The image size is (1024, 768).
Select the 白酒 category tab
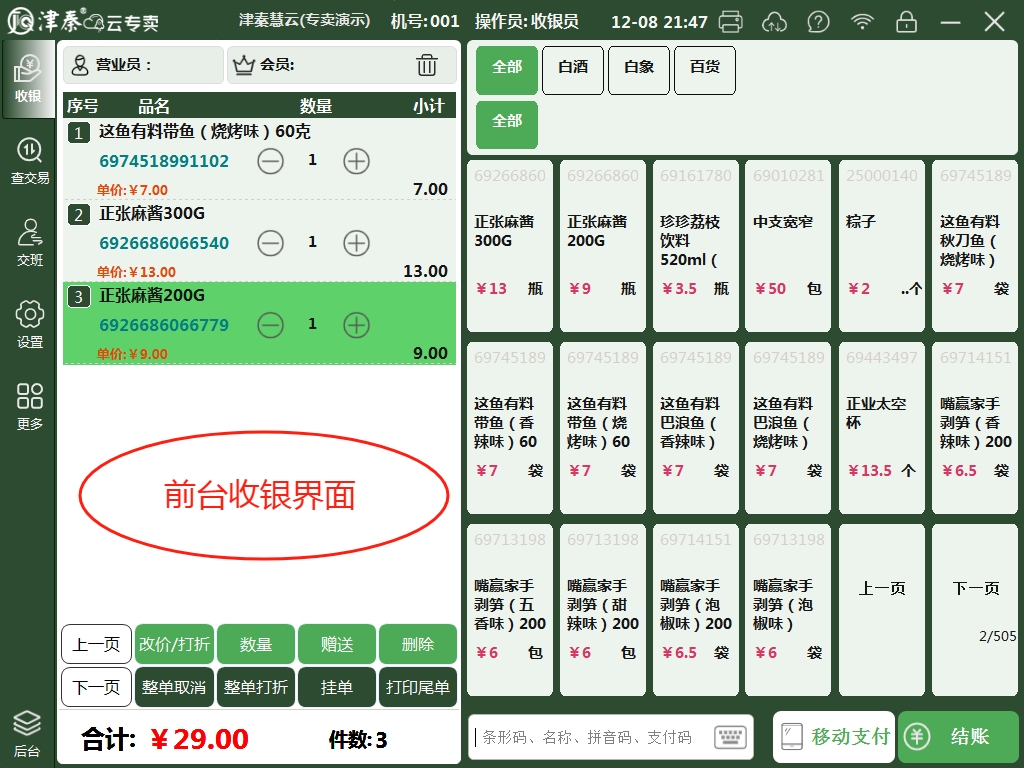[x=573, y=68]
